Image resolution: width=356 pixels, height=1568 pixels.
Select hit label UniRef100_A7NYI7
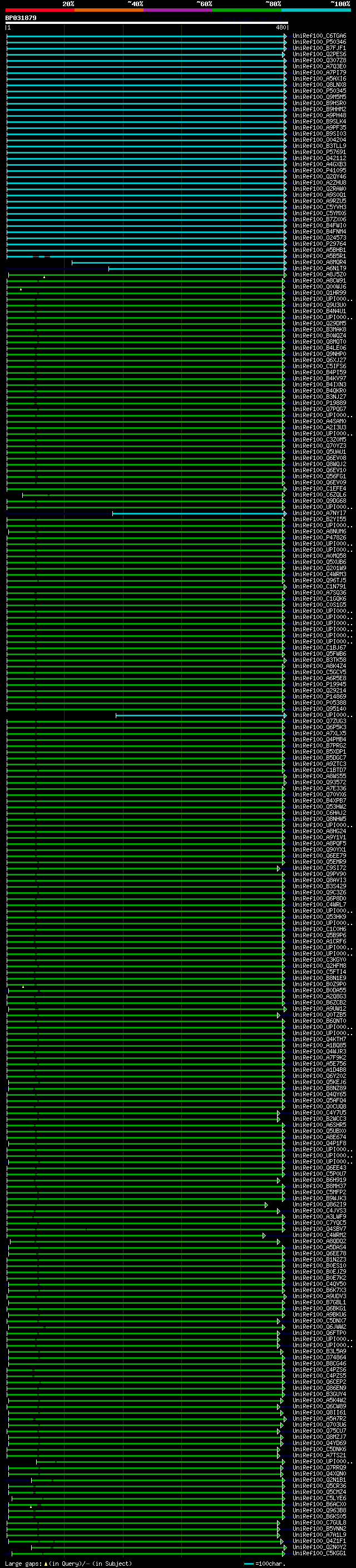tap(319, 513)
